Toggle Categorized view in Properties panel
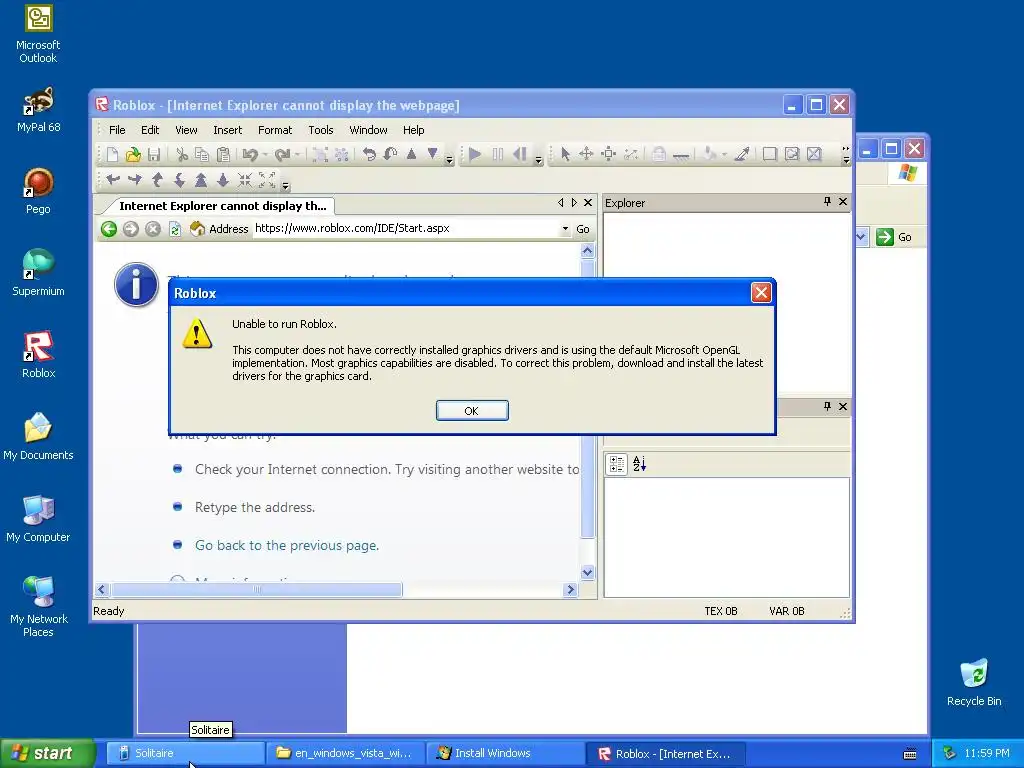The image size is (1024, 768). click(616, 464)
